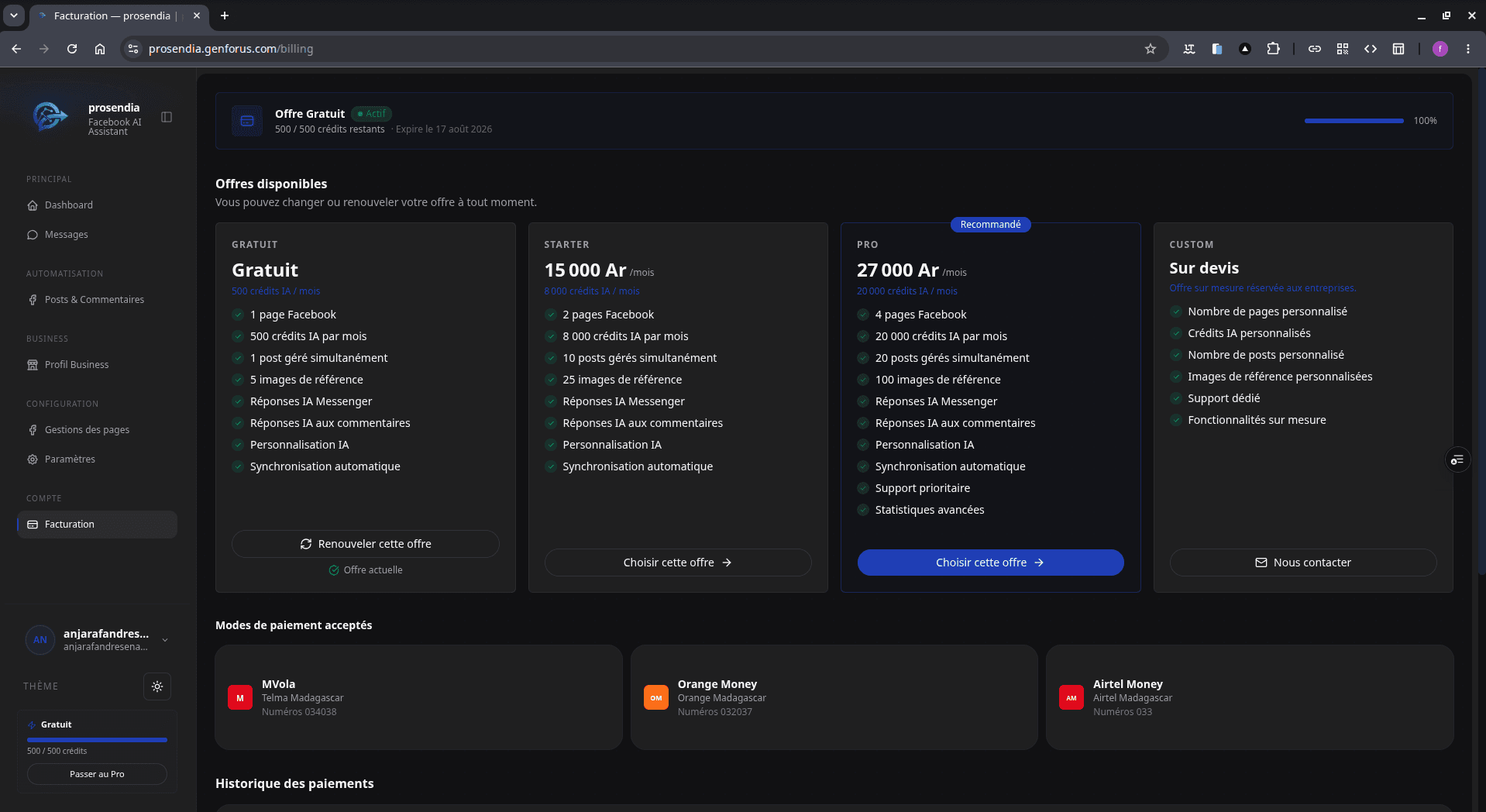Click the side panel toolbar icon

point(1398,49)
